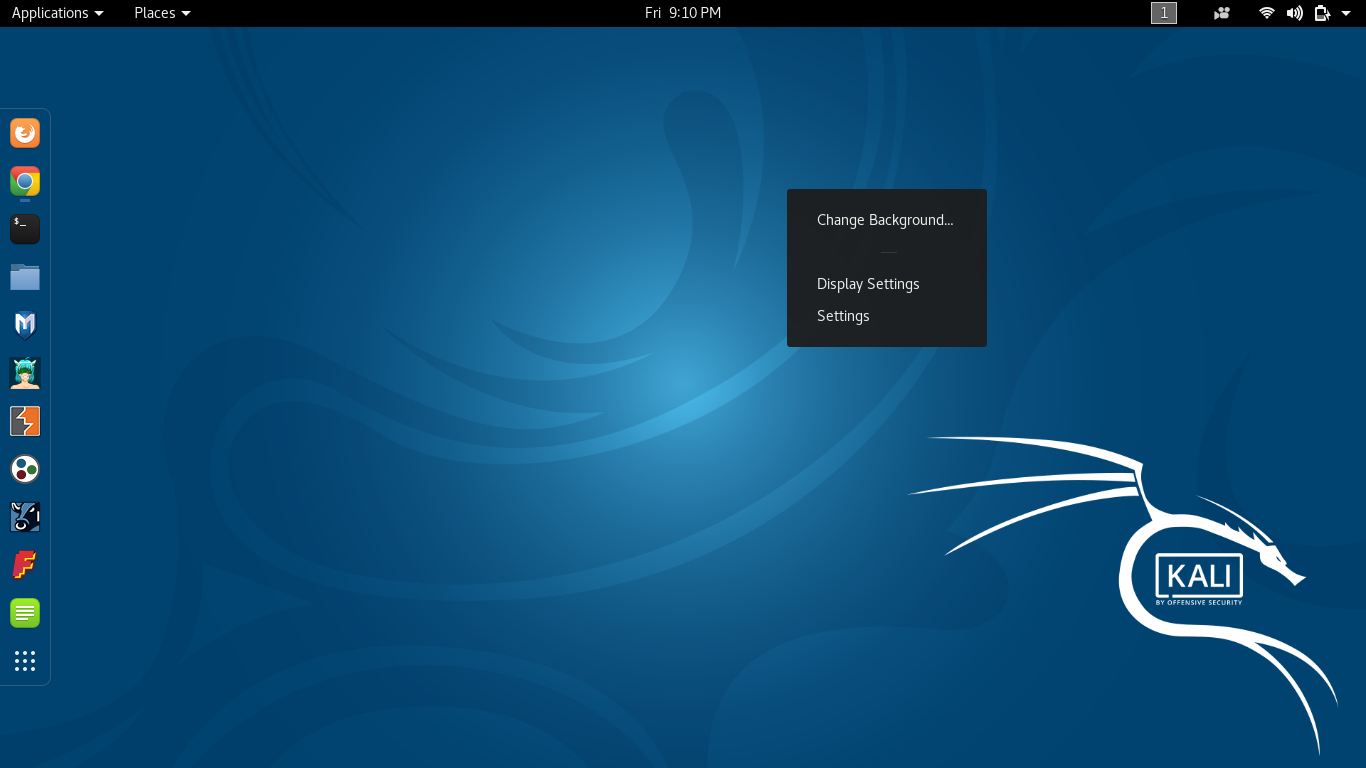Click the Fri 9:10 PM clock

click(x=683, y=13)
